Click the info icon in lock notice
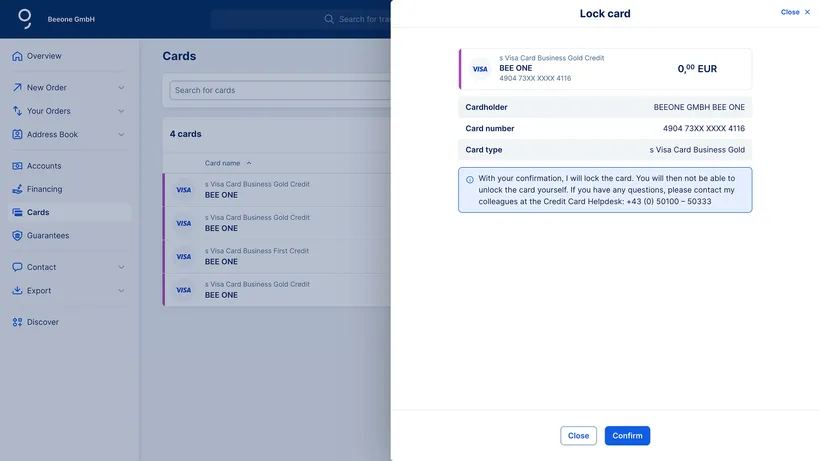Viewport: 820px width, 461px height. click(x=470, y=179)
